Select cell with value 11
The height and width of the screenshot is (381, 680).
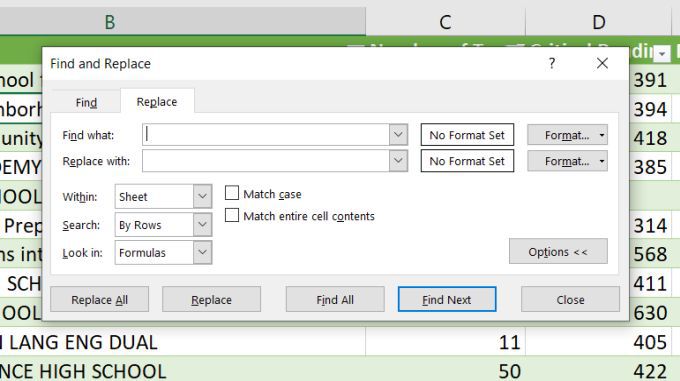tap(445, 342)
